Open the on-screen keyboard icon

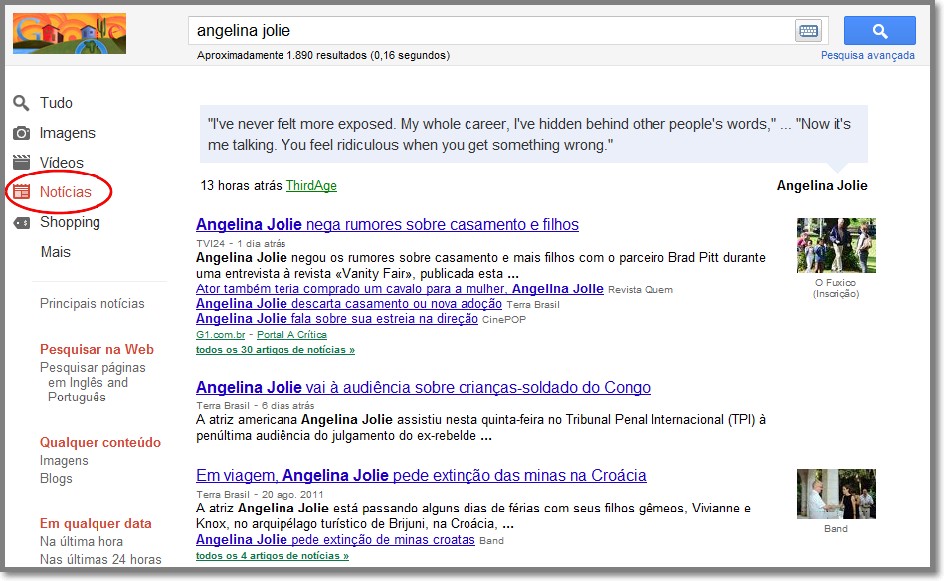click(x=808, y=31)
